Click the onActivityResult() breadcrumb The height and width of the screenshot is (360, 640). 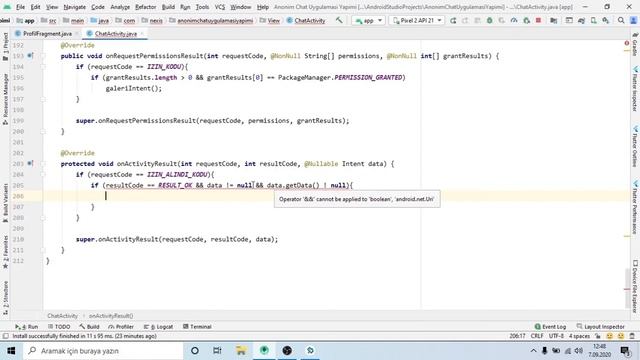click(111, 316)
